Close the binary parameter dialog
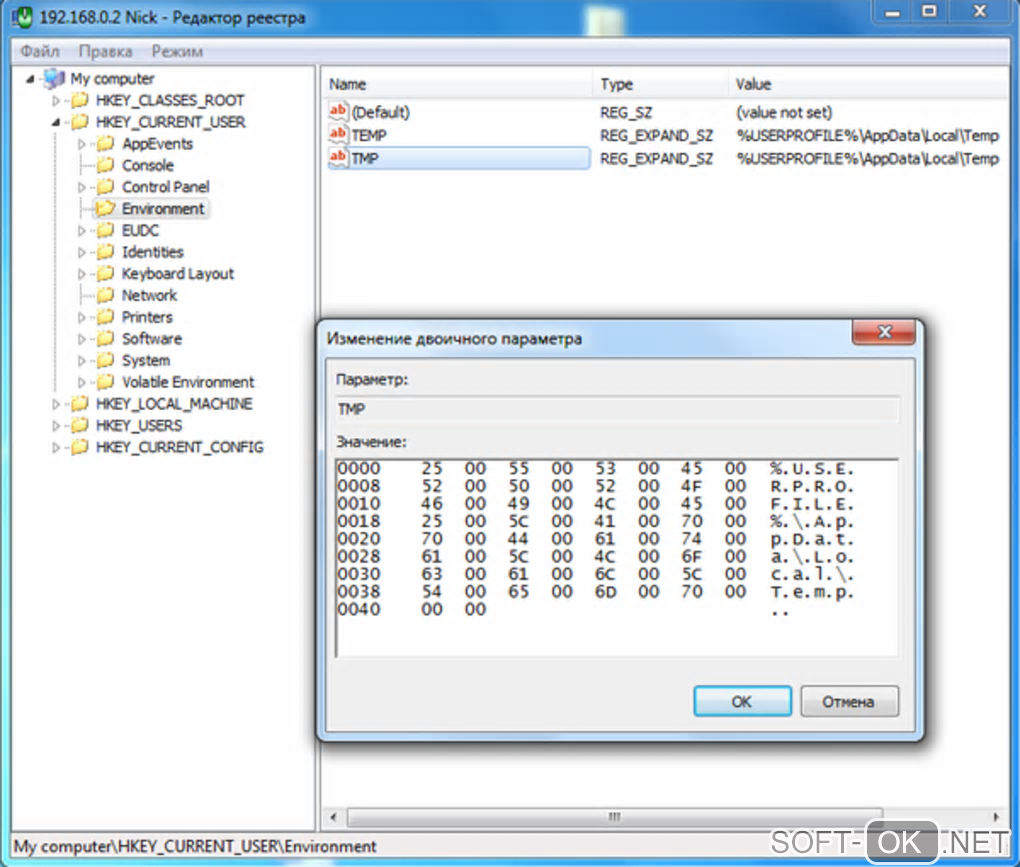1020x867 pixels. point(884,332)
